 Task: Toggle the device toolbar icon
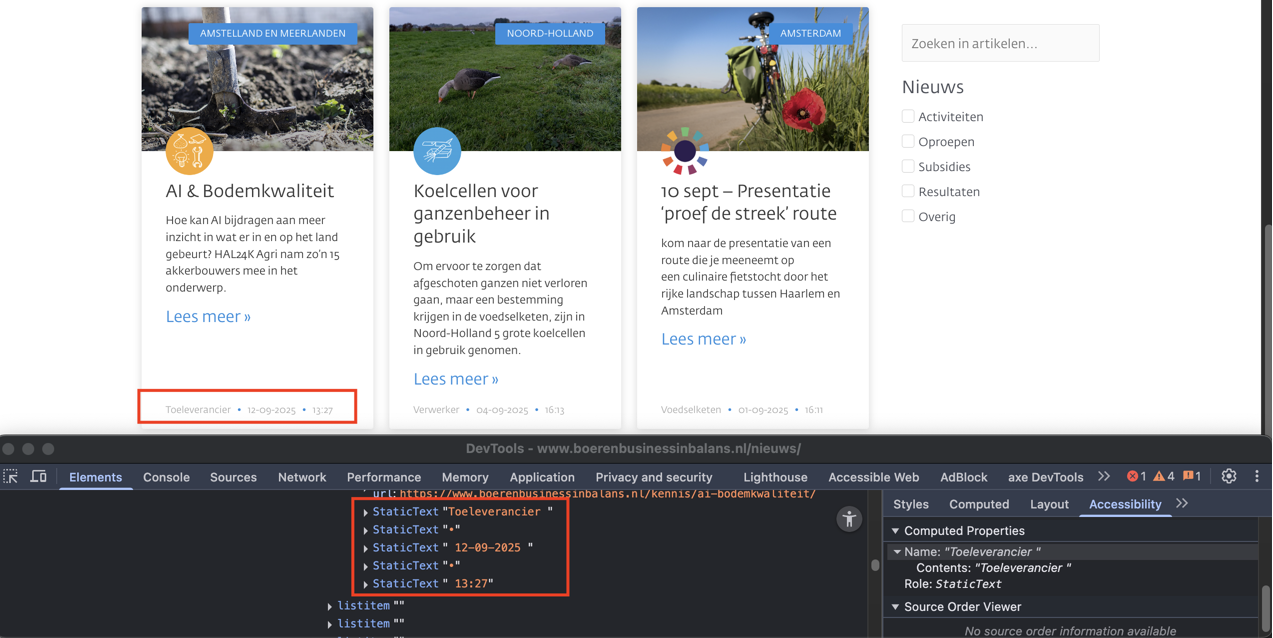(39, 477)
